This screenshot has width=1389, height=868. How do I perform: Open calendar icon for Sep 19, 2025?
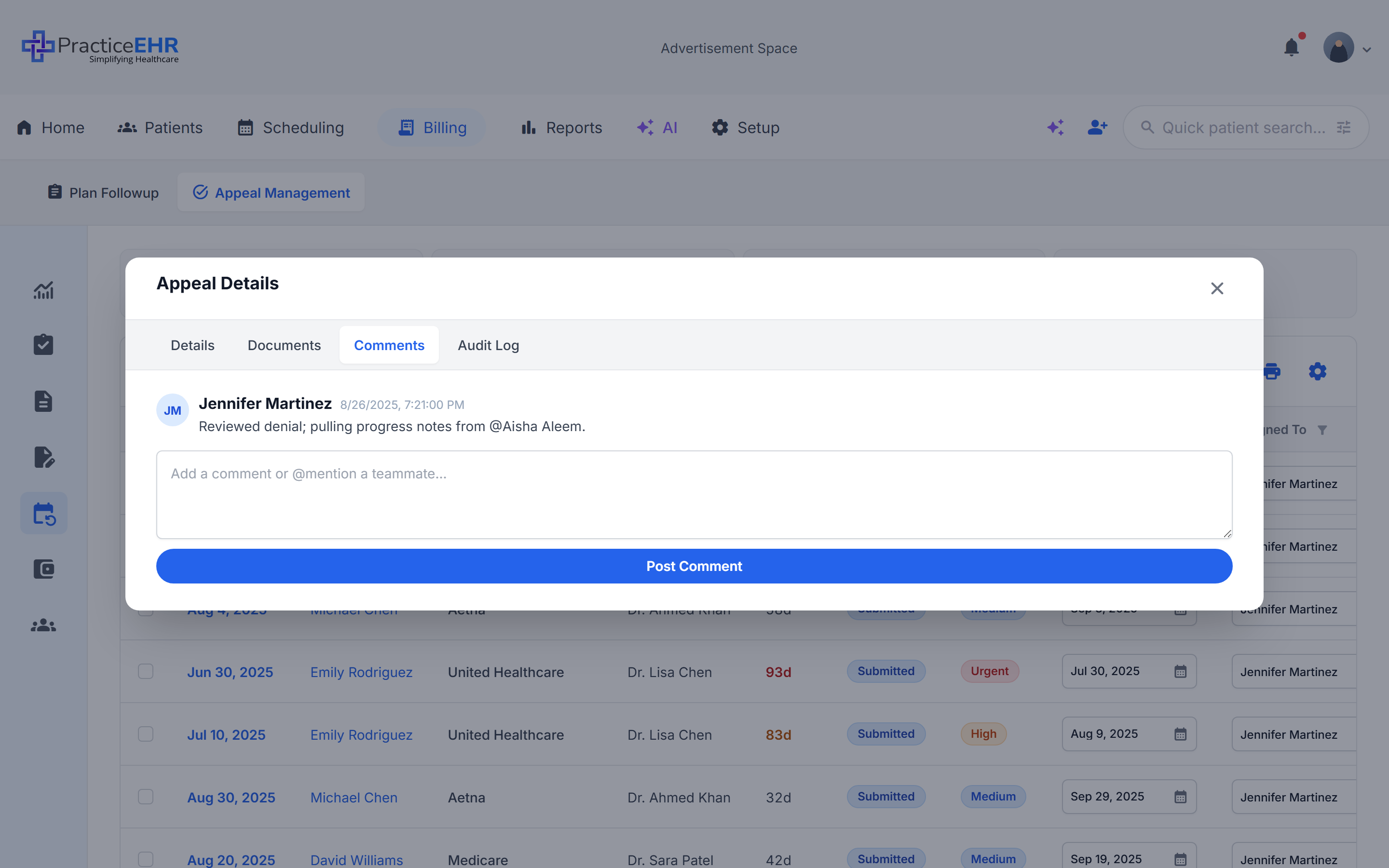pyautogui.click(x=1180, y=859)
